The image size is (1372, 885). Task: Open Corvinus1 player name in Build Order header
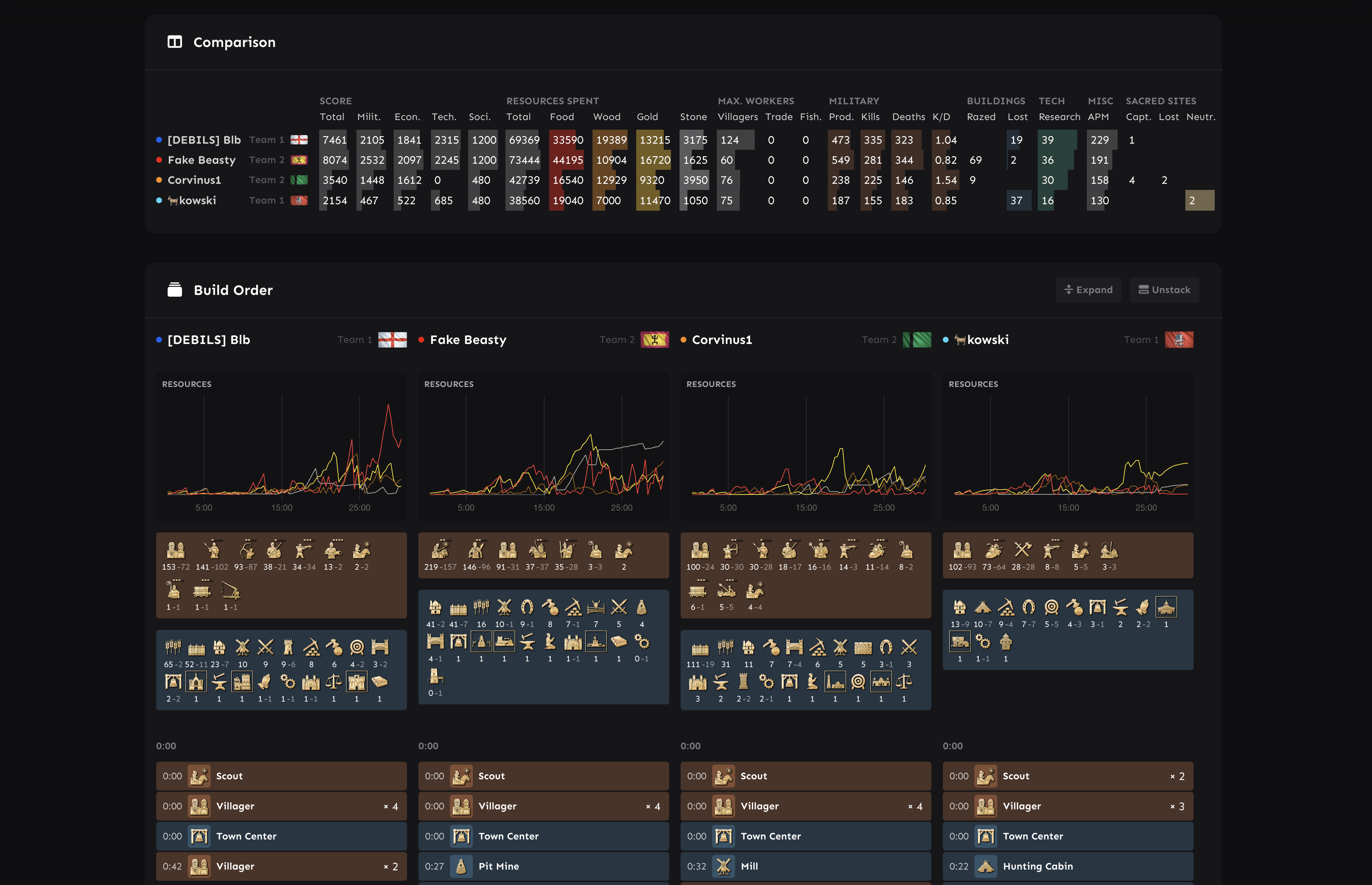tap(721, 340)
